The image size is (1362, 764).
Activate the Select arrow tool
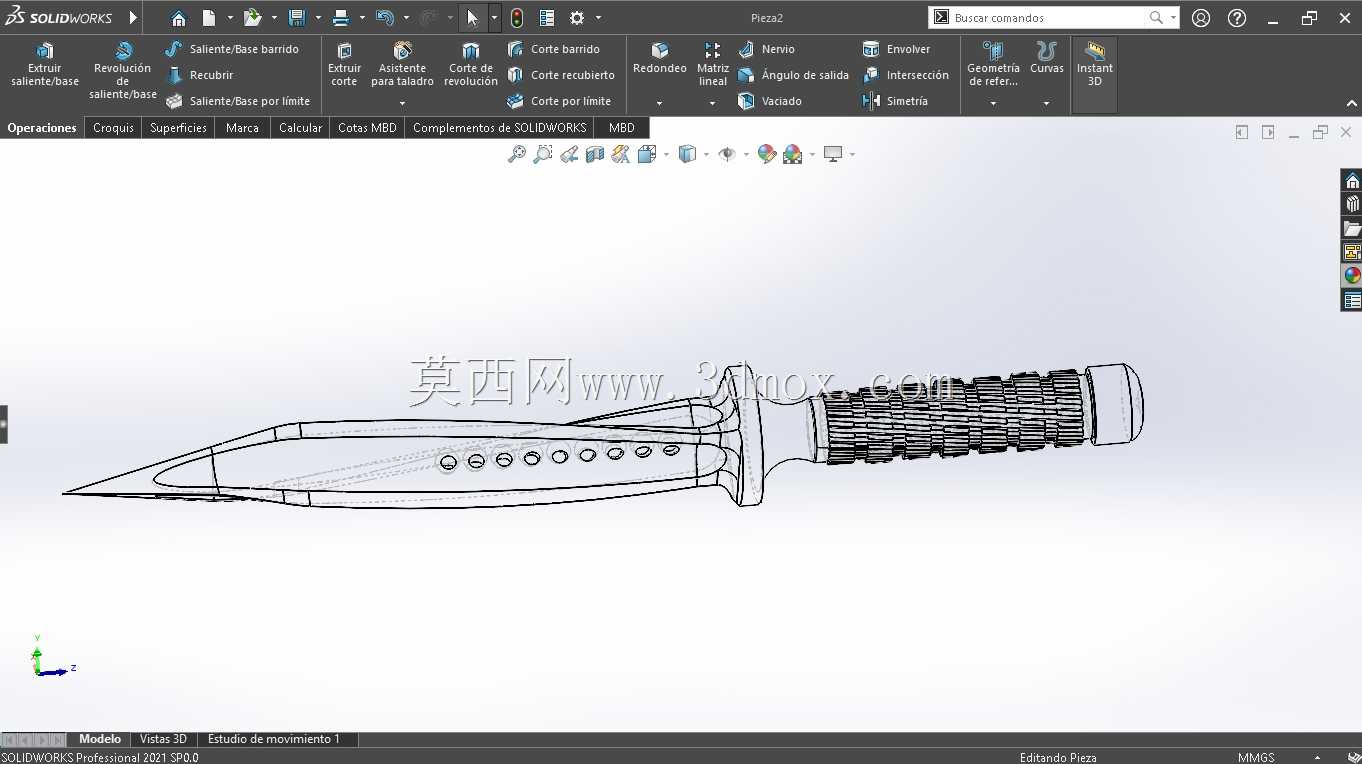(473, 18)
